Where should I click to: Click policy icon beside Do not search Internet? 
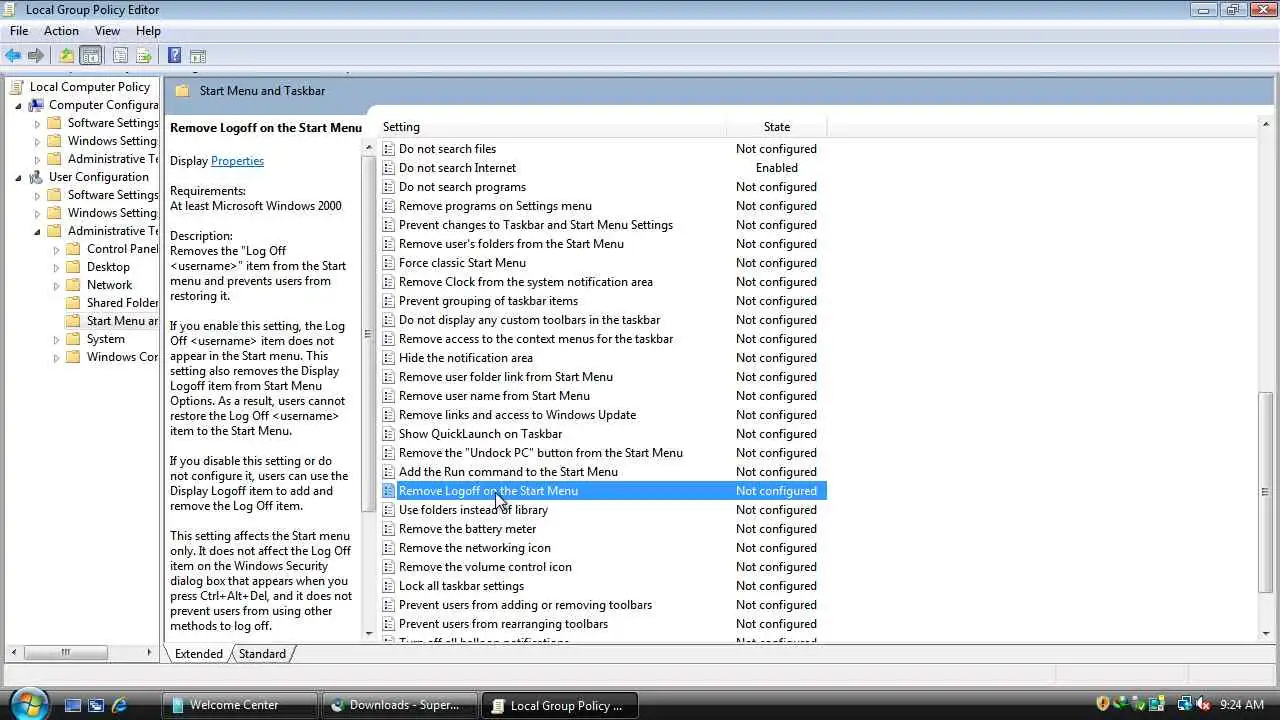[389, 168]
